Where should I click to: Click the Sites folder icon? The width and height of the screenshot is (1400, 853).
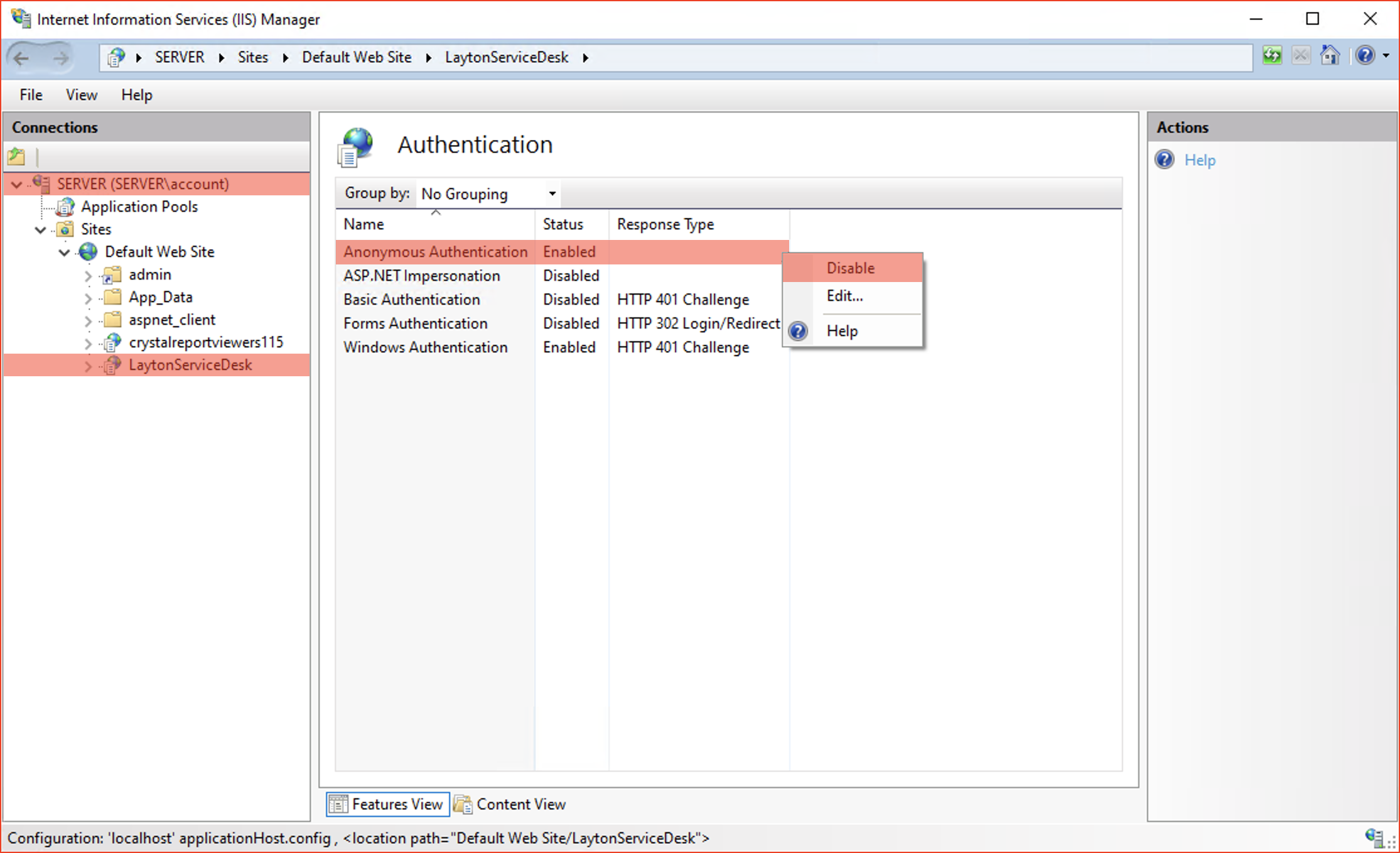65,229
